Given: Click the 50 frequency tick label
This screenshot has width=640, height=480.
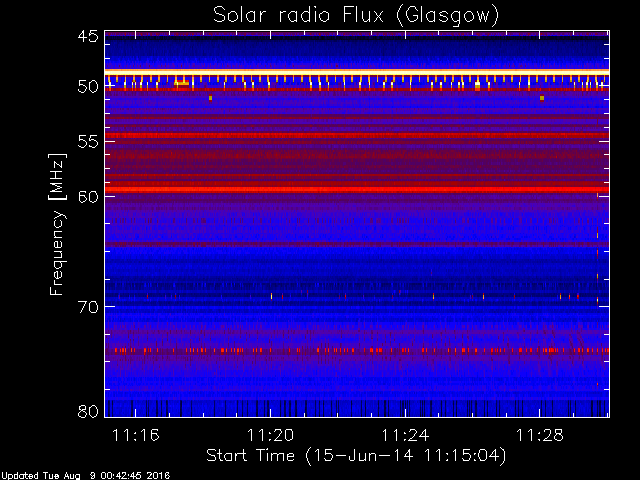Looking at the screenshot, I should click(x=88, y=87).
